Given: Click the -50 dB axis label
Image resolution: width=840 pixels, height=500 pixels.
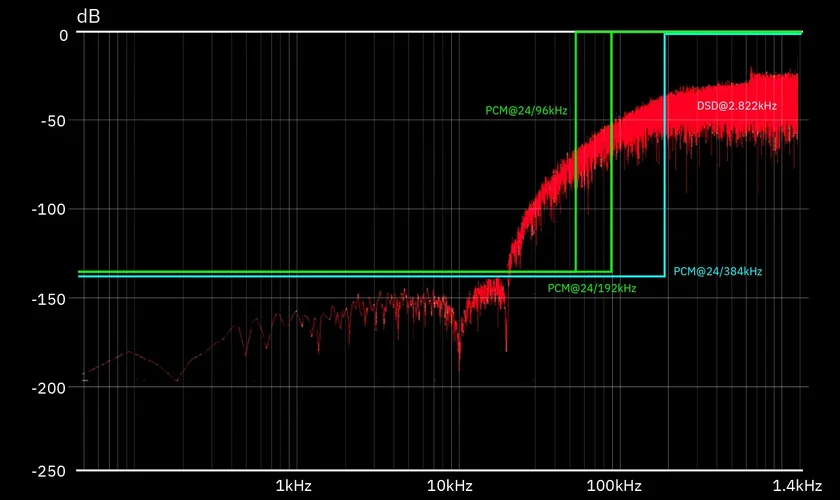Looking at the screenshot, I should [54, 121].
